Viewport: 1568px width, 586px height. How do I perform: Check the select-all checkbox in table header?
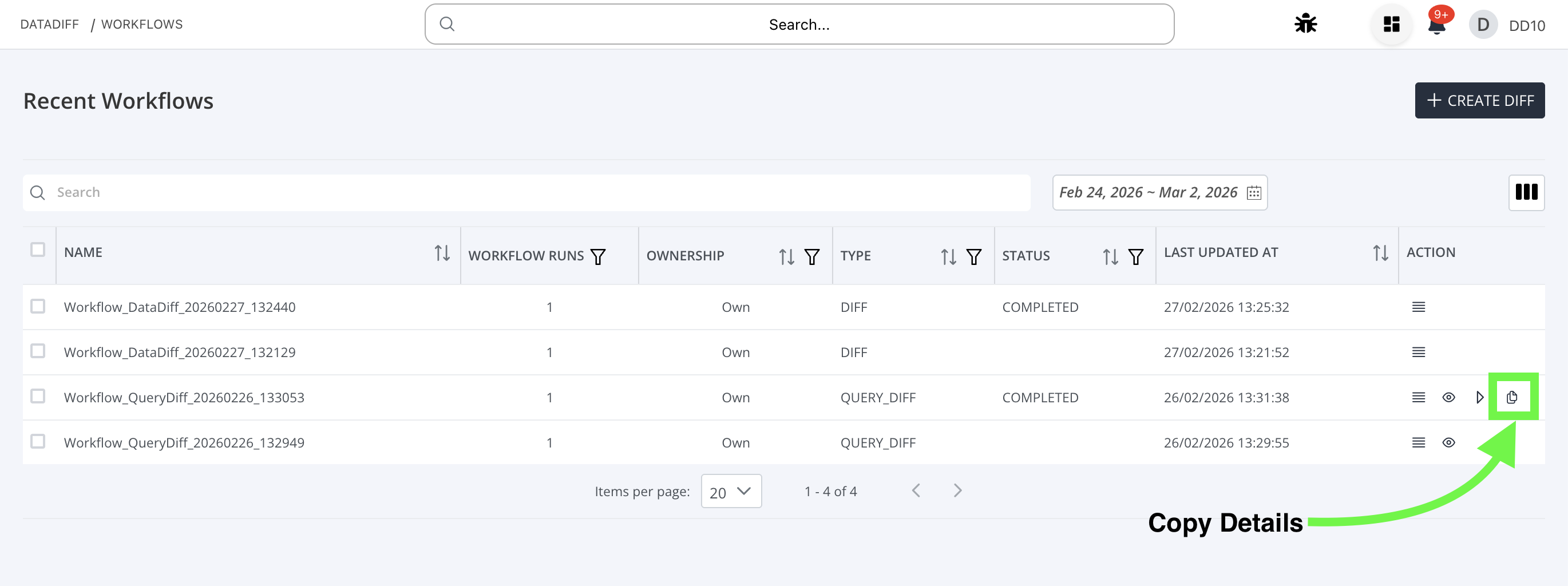coord(38,250)
